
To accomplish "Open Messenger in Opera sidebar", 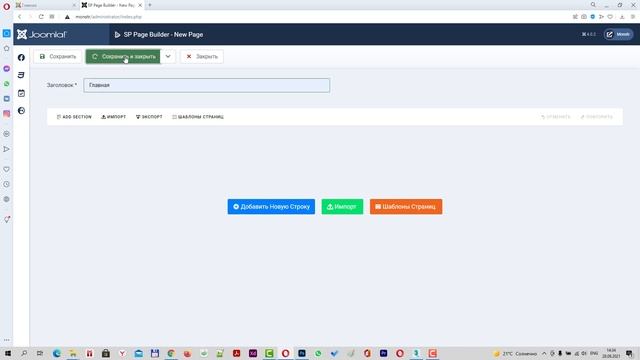I will point(7,69).
